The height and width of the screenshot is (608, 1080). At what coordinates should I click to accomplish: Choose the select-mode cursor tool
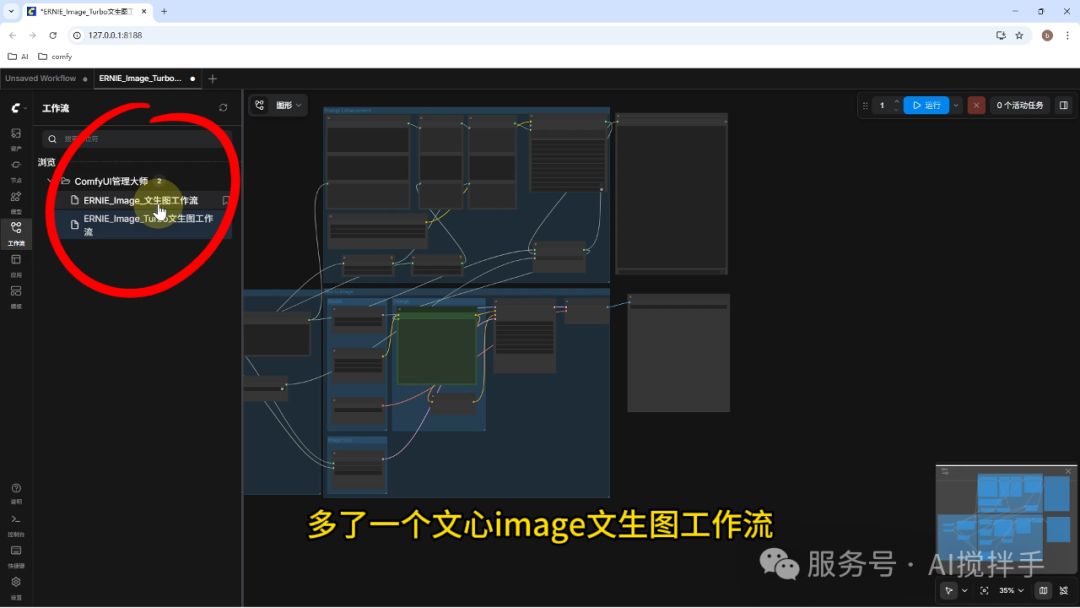(949, 590)
